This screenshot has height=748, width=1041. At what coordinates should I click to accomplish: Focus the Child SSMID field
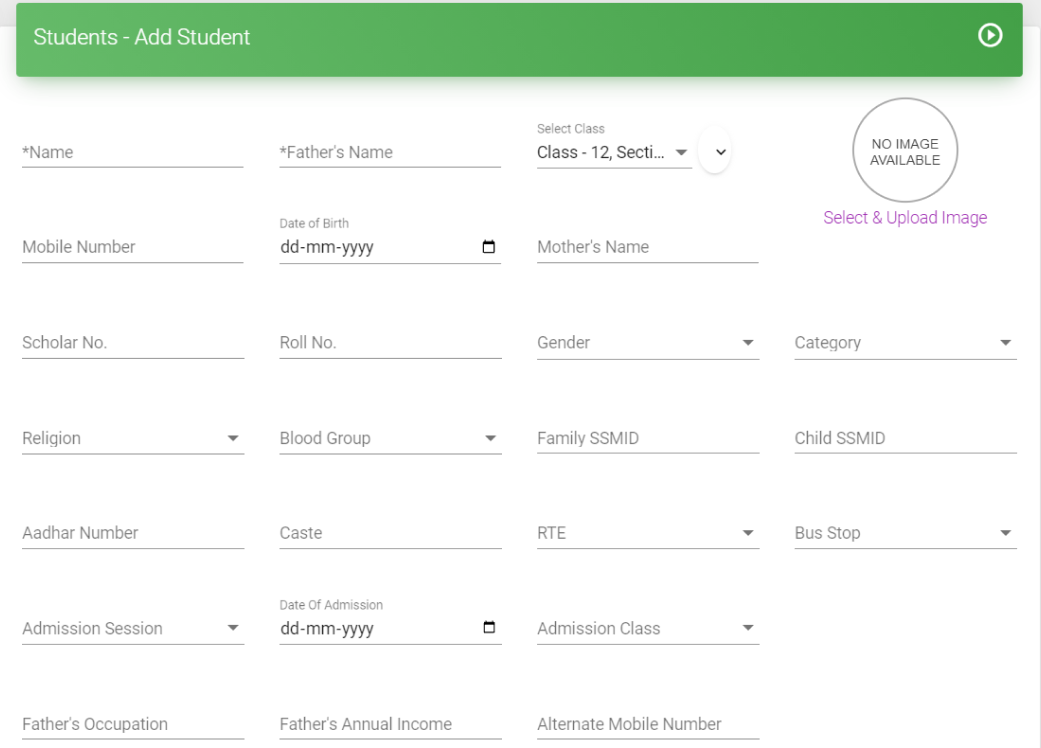pyautogui.click(x=906, y=438)
